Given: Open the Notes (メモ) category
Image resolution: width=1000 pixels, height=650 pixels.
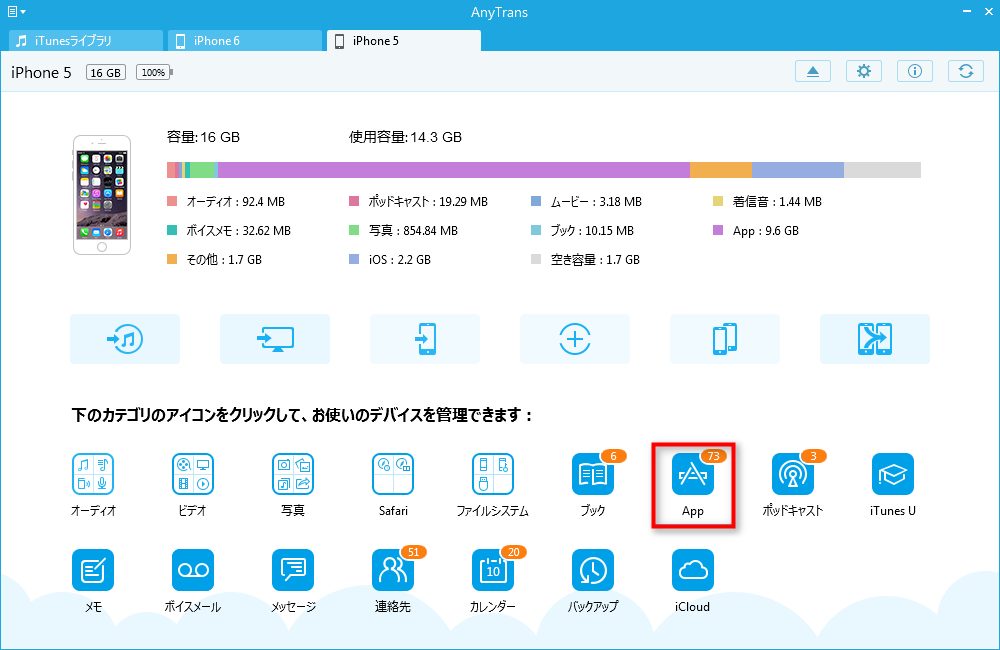Looking at the screenshot, I should pos(93,570).
